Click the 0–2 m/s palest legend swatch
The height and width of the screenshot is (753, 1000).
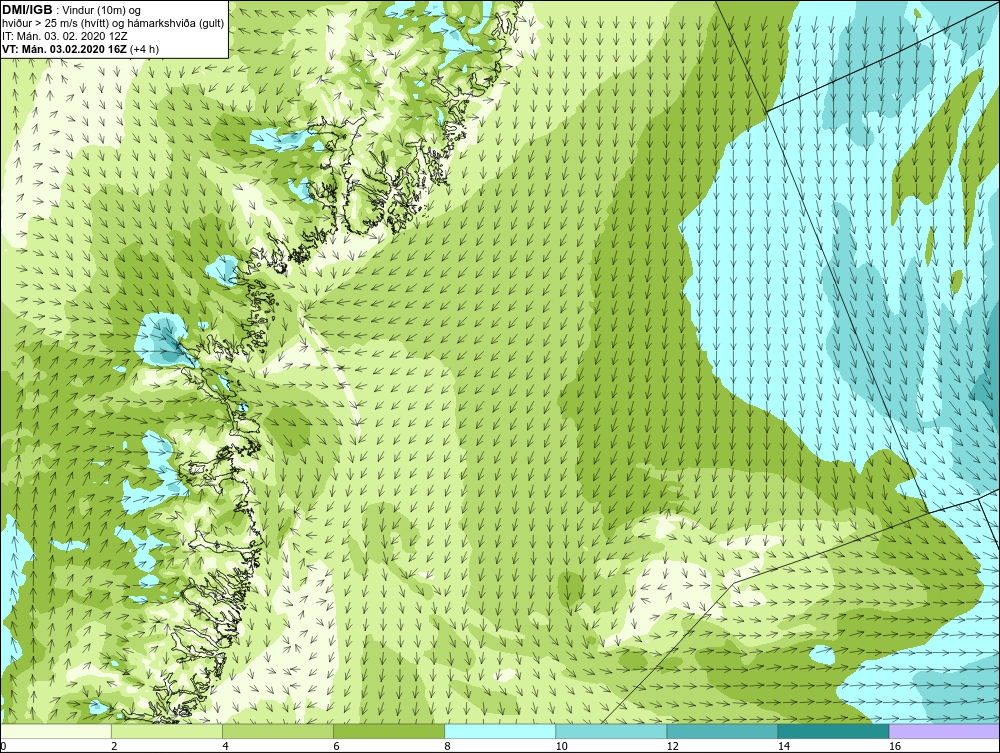[56, 731]
